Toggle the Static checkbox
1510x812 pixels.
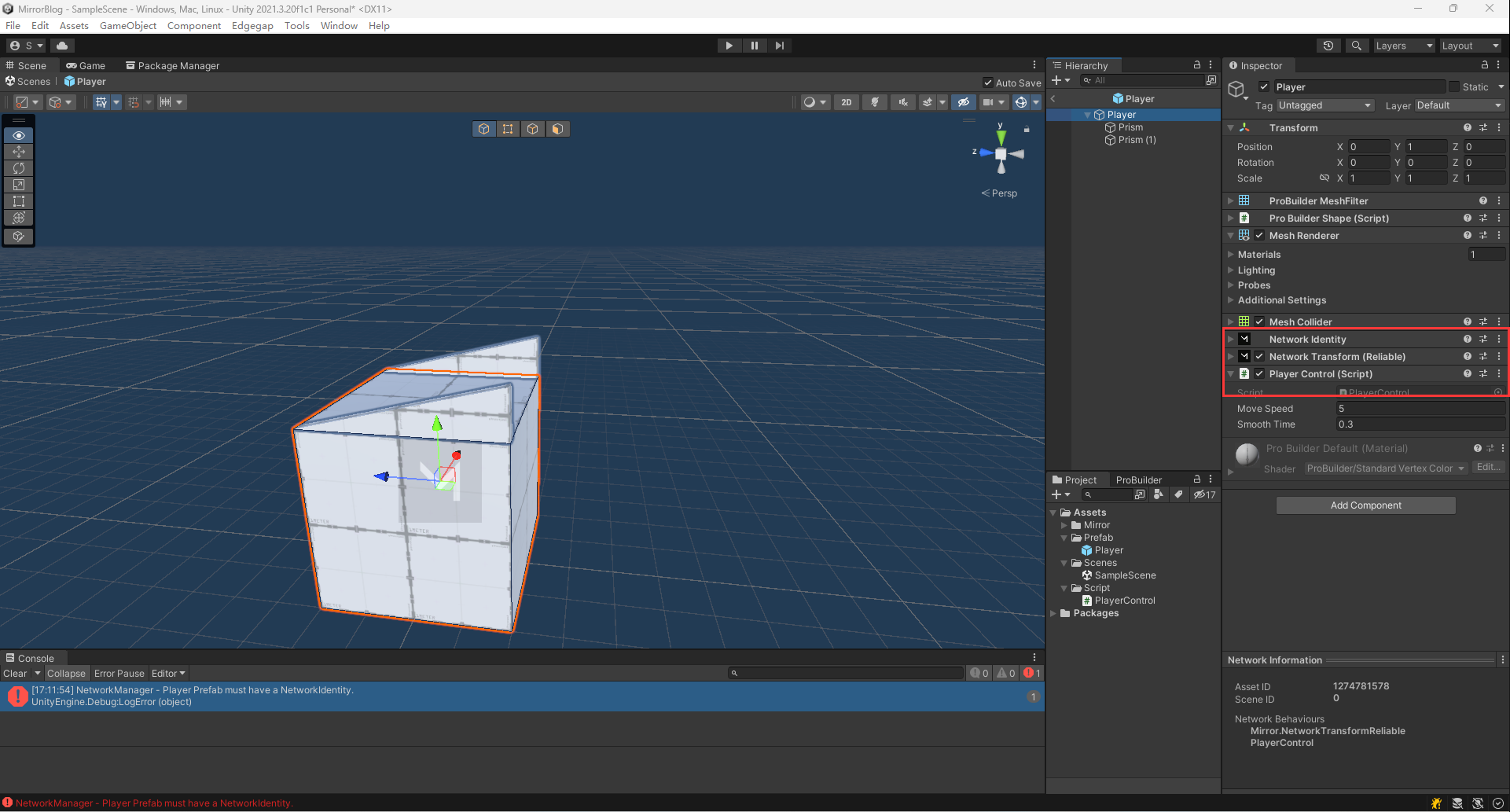click(1454, 87)
